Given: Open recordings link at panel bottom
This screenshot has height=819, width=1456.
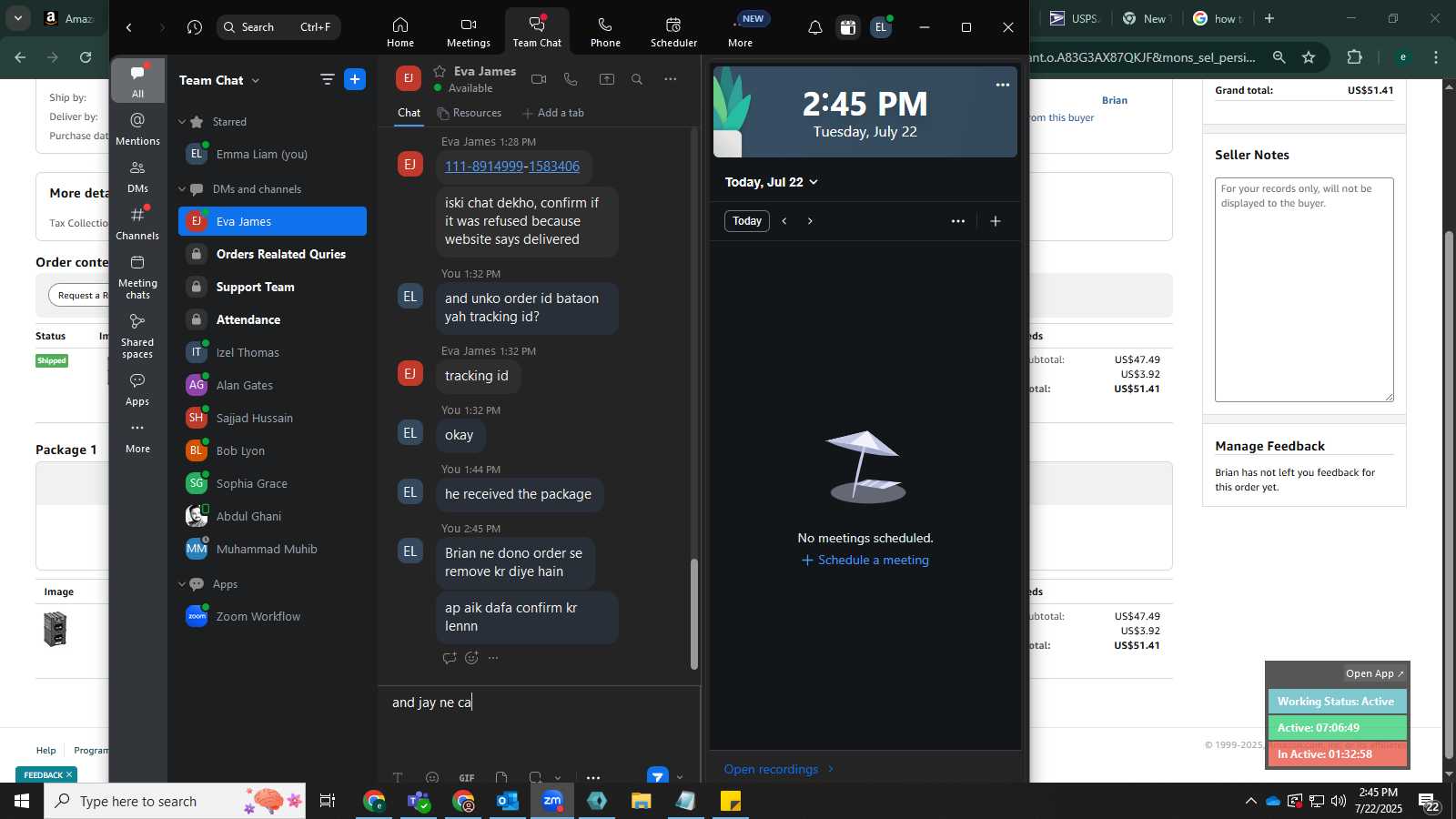Looking at the screenshot, I should [779, 769].
